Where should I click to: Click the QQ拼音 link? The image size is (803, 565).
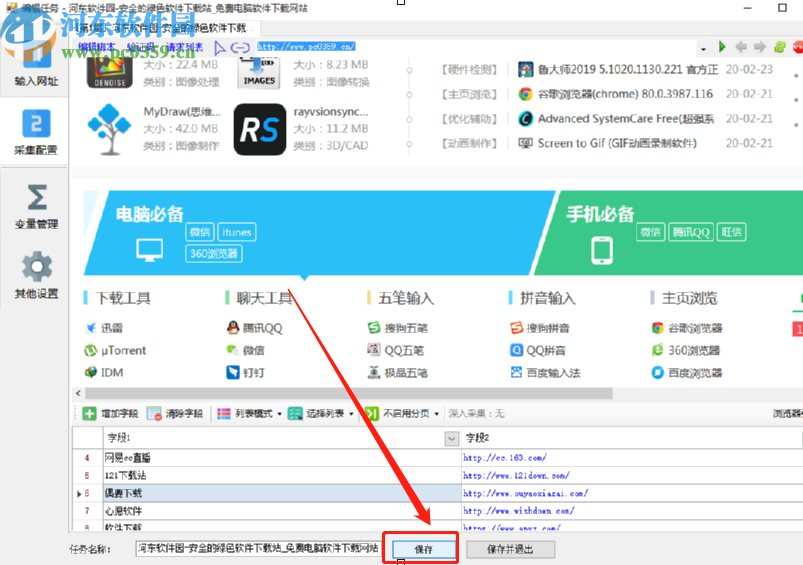point(546,350)
